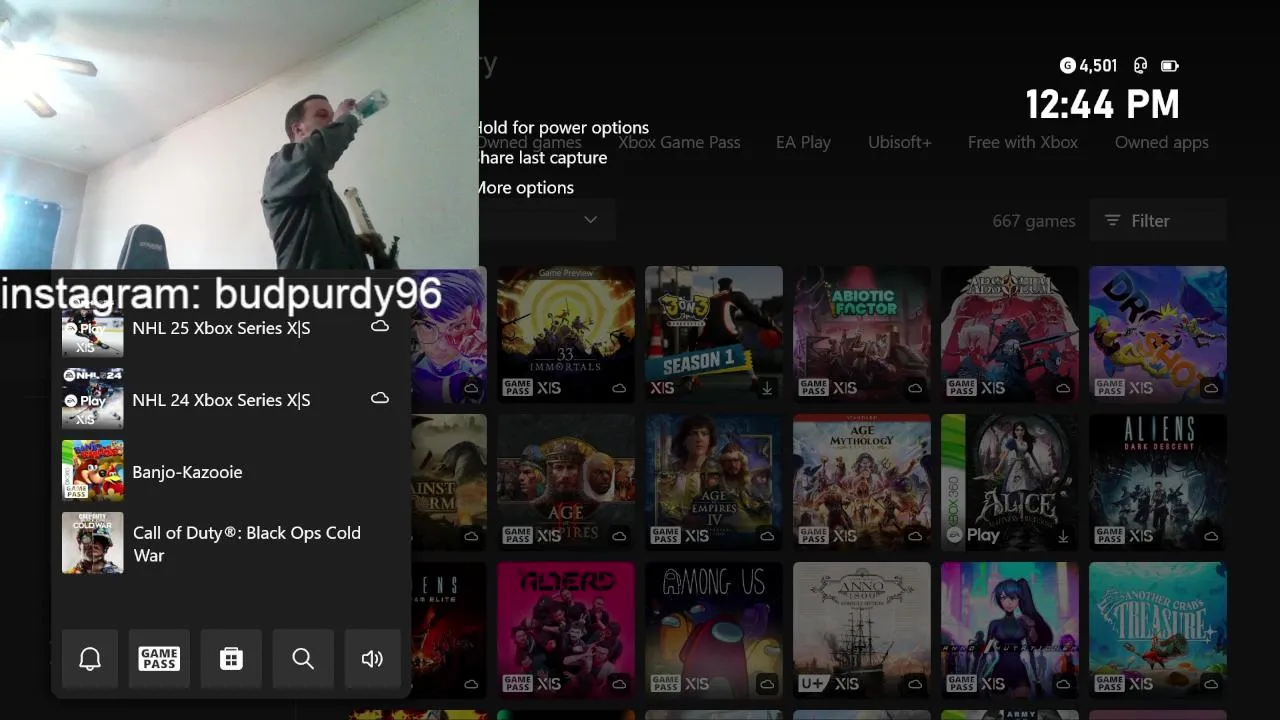Click the headset status icon
The image size is (1280, 720).
point(1140,66)
